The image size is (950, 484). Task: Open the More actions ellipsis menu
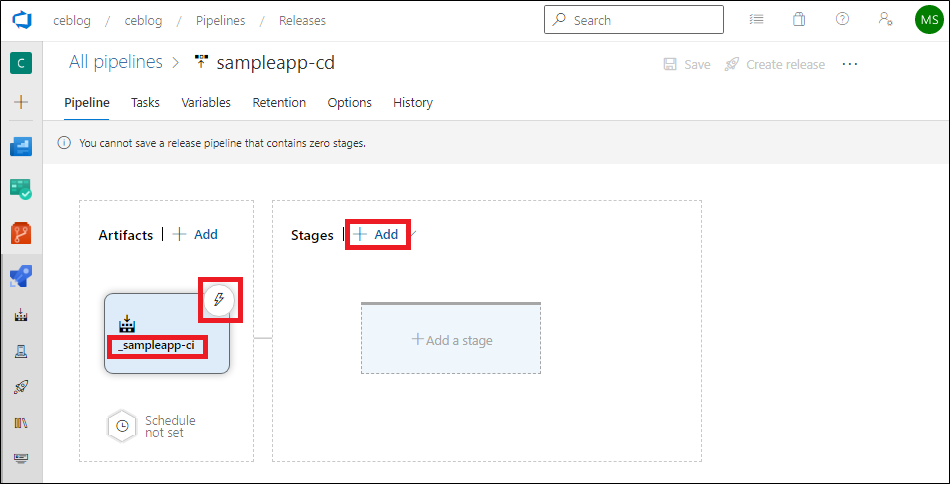tap(850, 64)
